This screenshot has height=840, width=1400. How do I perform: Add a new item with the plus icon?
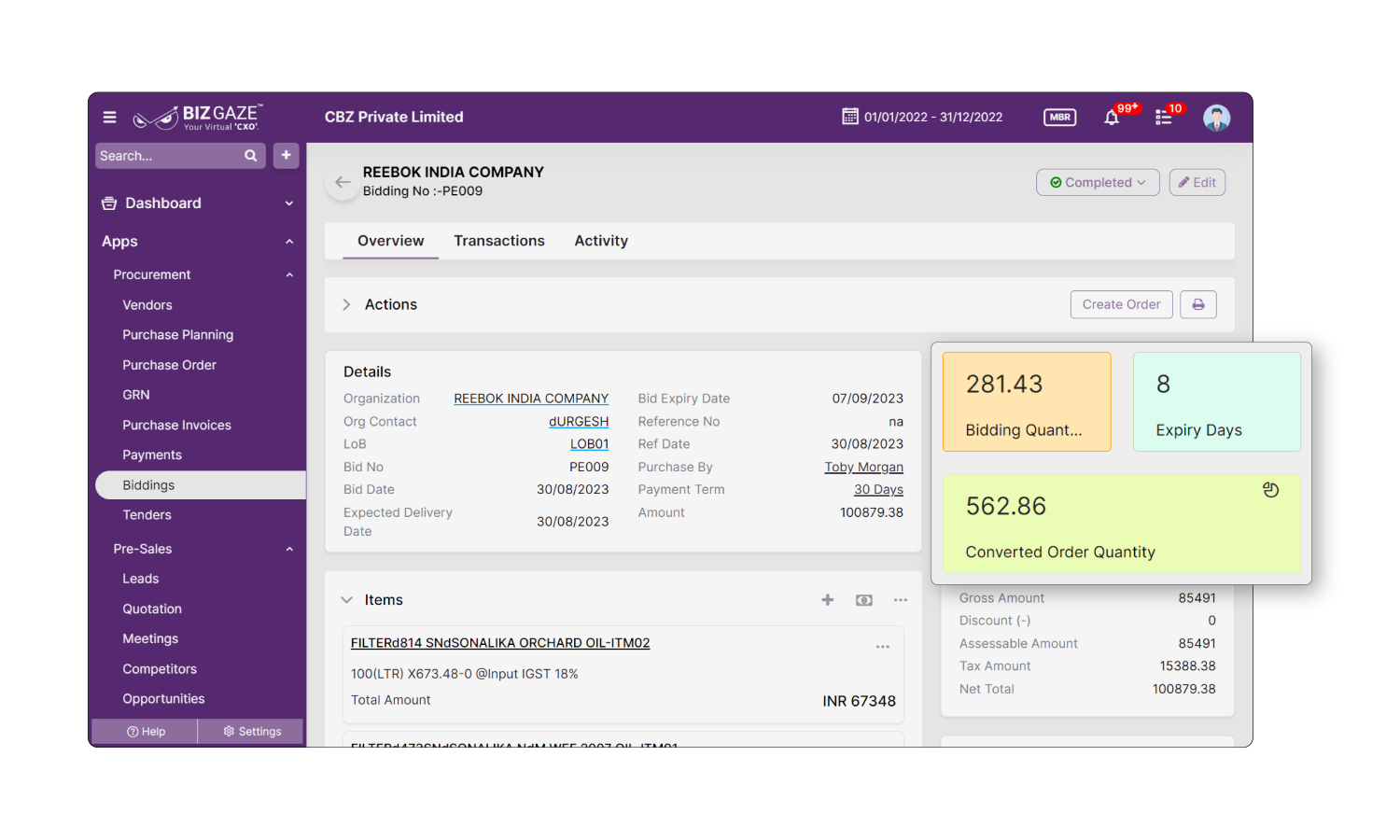click(x=828, y=600)
